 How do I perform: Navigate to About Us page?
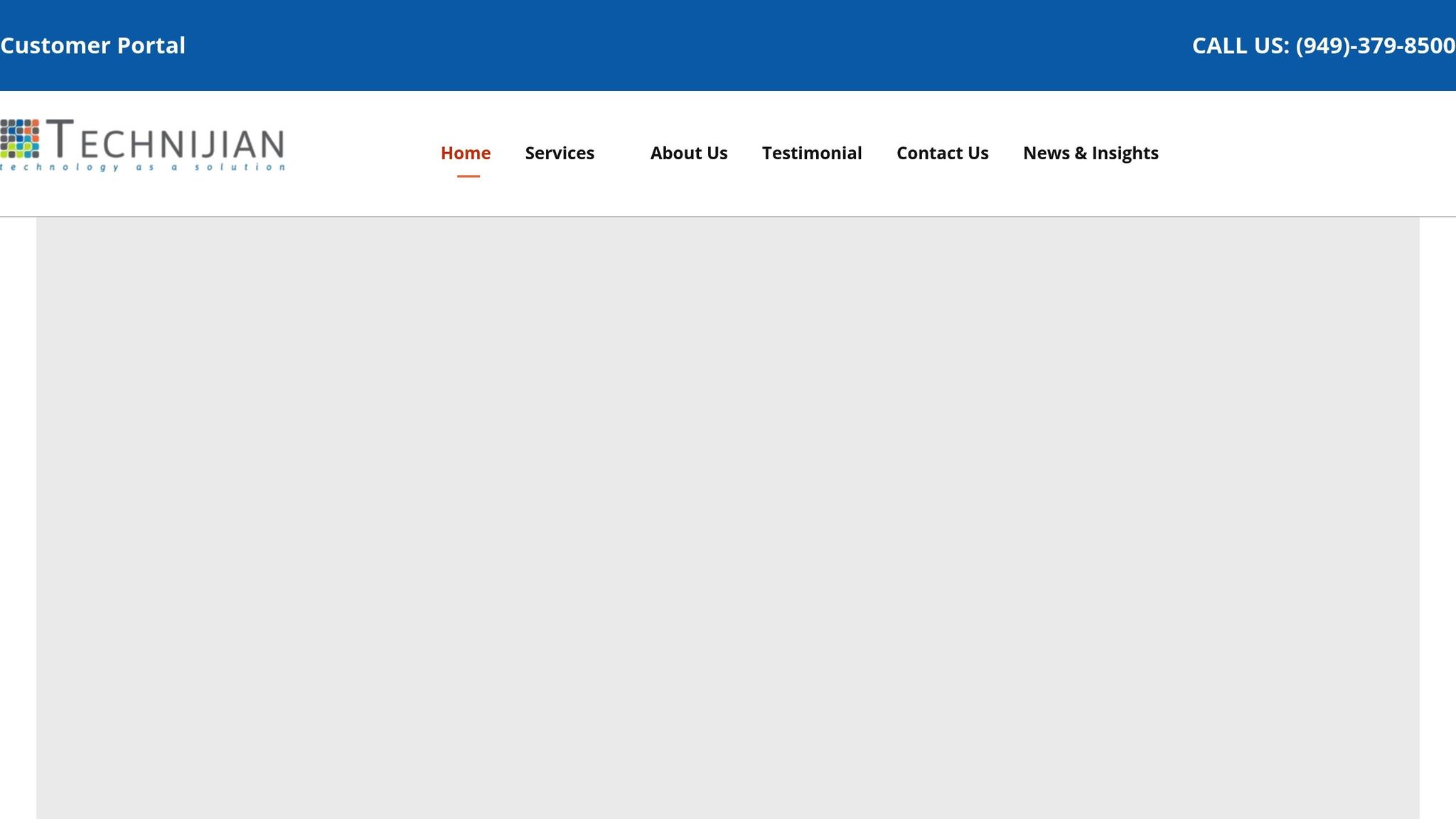click(x=688, y=153)
